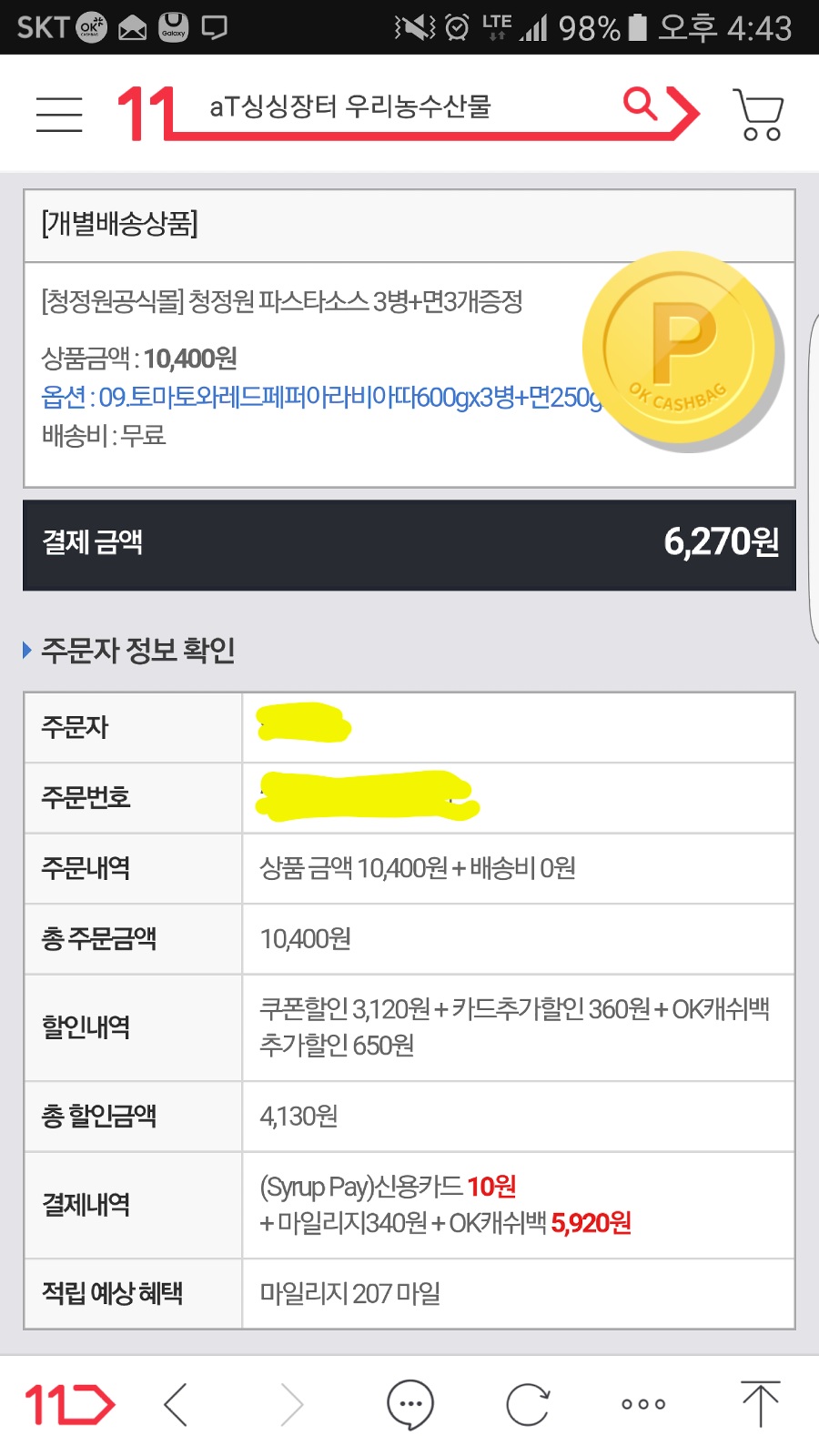Tap the [개별배송상품] header
Image resolution: width=819 pixels, height=1456 pixels.
(x=120, y=224)
